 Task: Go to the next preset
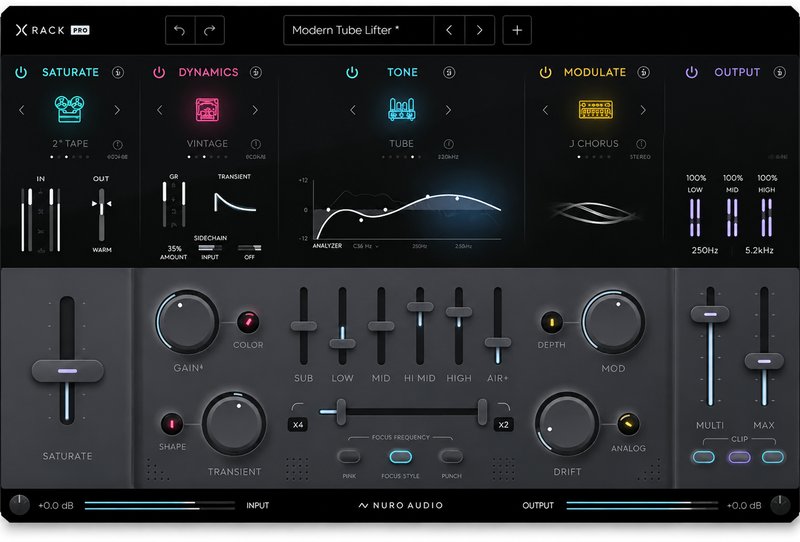pyautogui.click(x=480, y=30)
